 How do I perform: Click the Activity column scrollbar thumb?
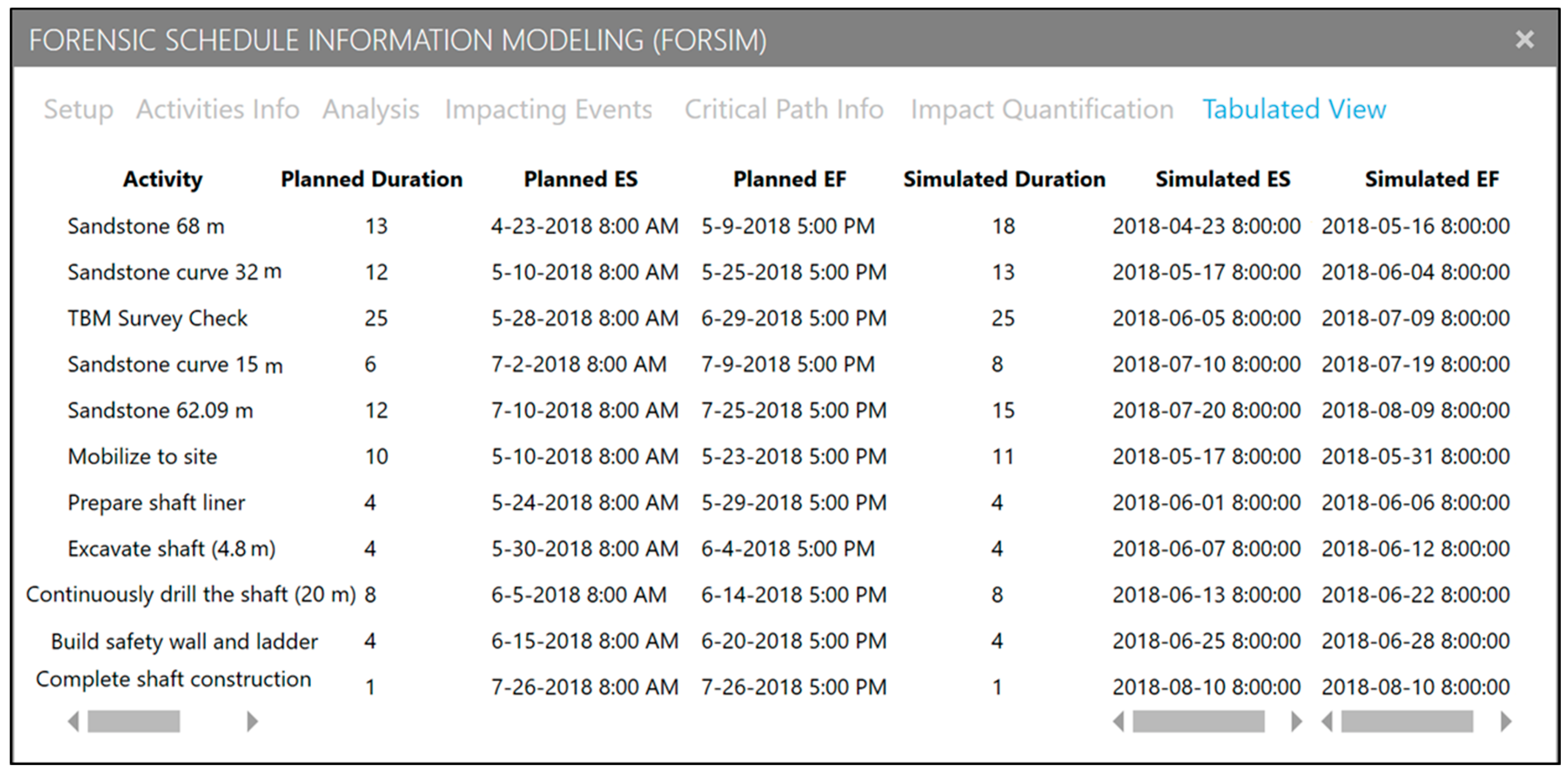133,722
